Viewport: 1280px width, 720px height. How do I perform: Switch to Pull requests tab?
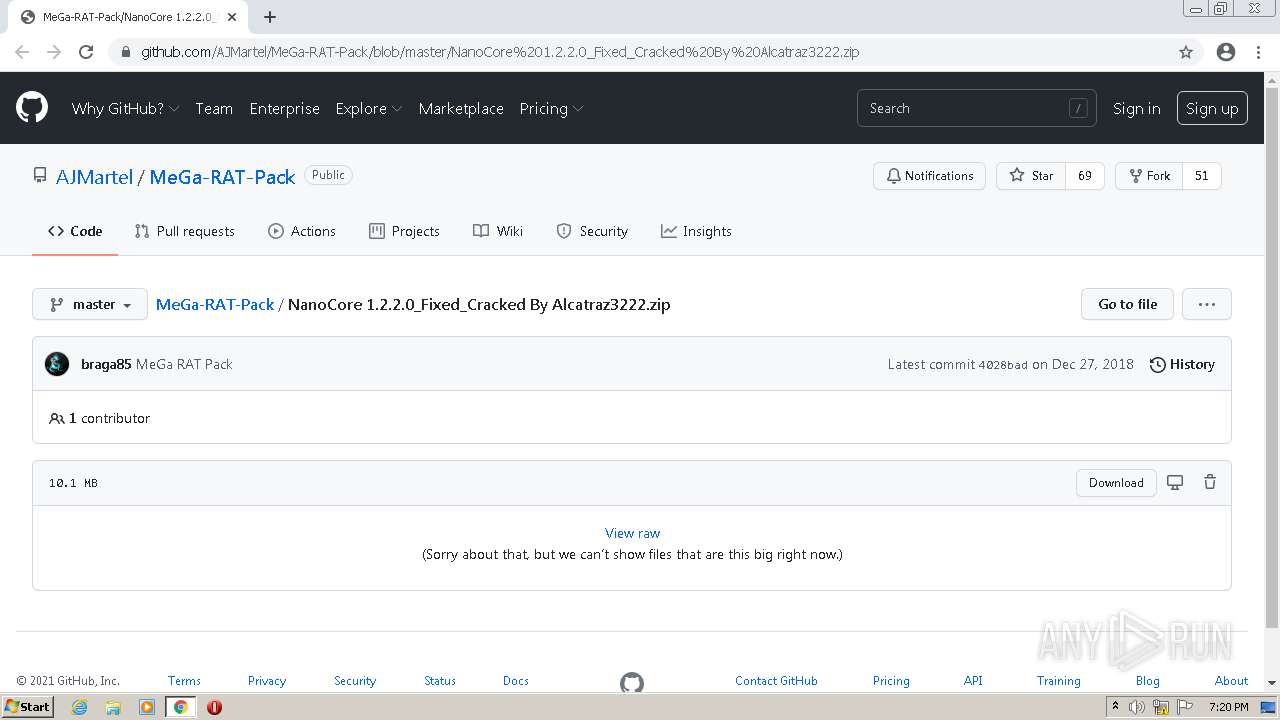185,231
